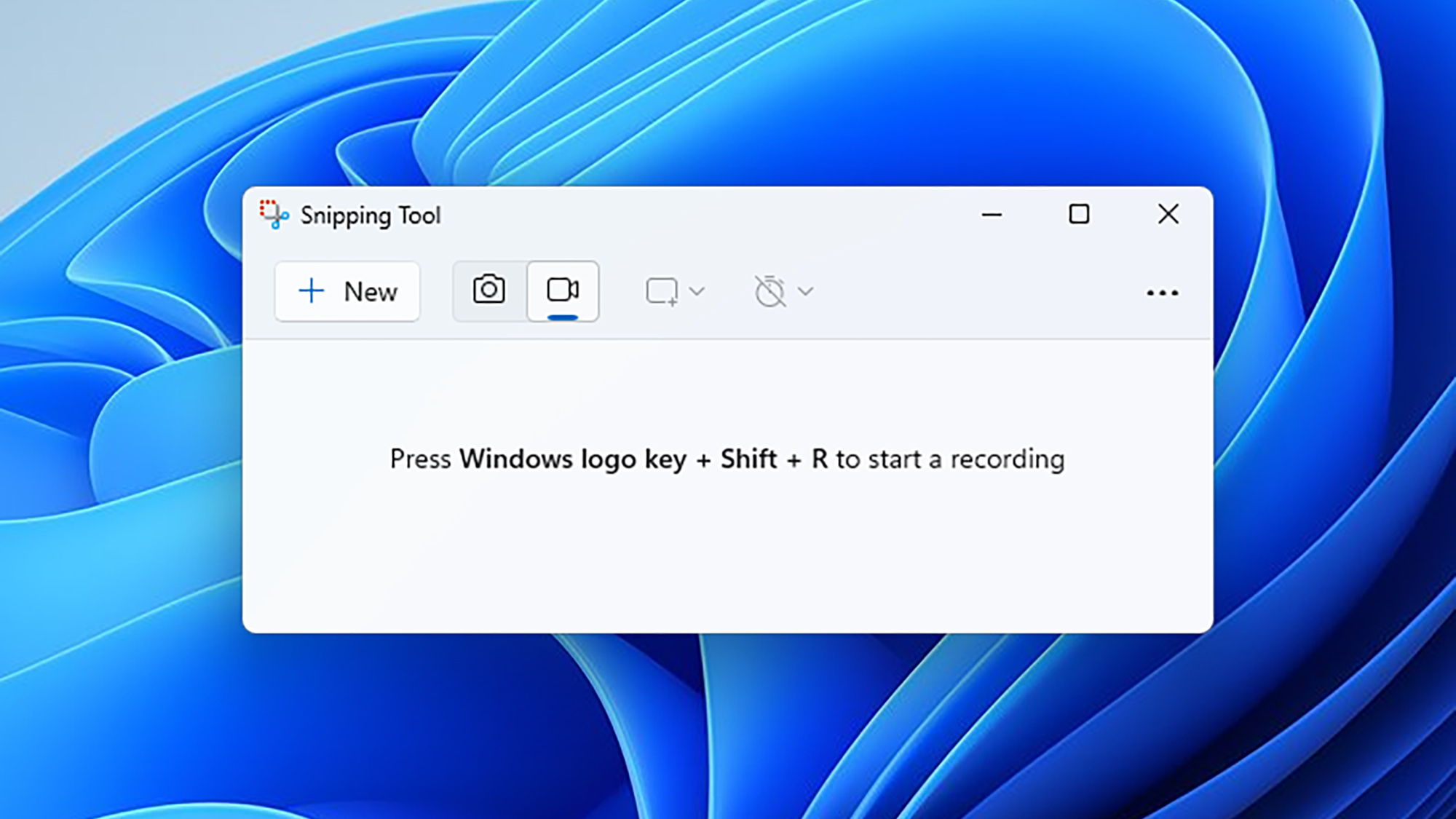Click the Snipping Tool title bar text

371,215
